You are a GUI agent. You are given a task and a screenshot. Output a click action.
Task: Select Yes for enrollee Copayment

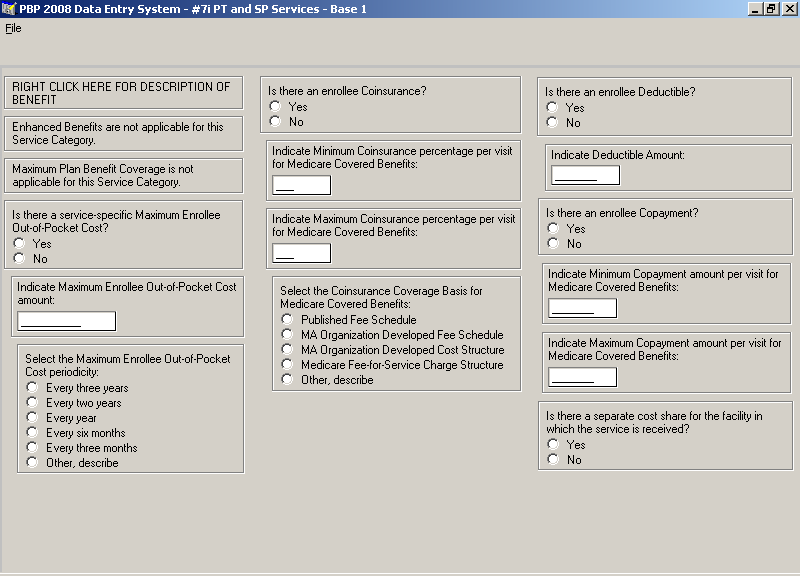pos(553,228)
